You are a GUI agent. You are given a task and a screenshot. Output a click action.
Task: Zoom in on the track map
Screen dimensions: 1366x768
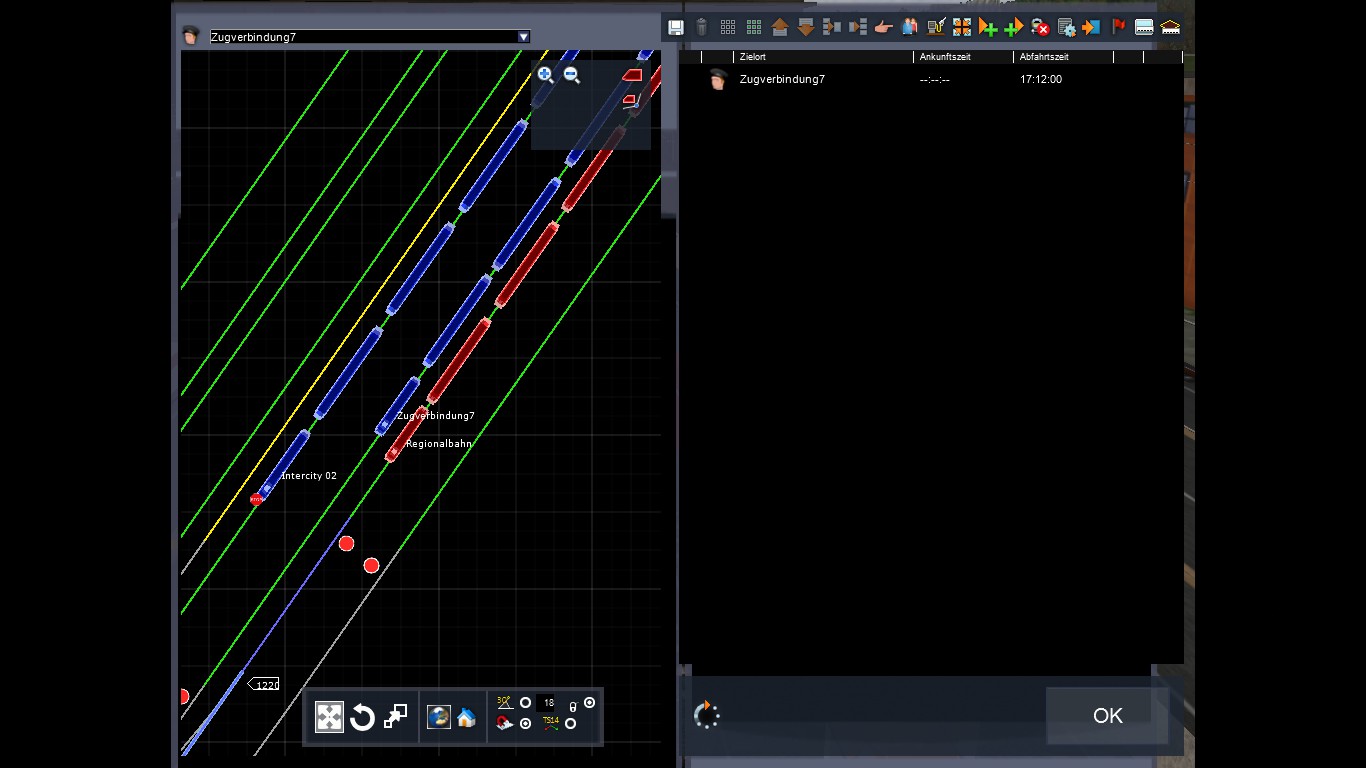point(545,75)
